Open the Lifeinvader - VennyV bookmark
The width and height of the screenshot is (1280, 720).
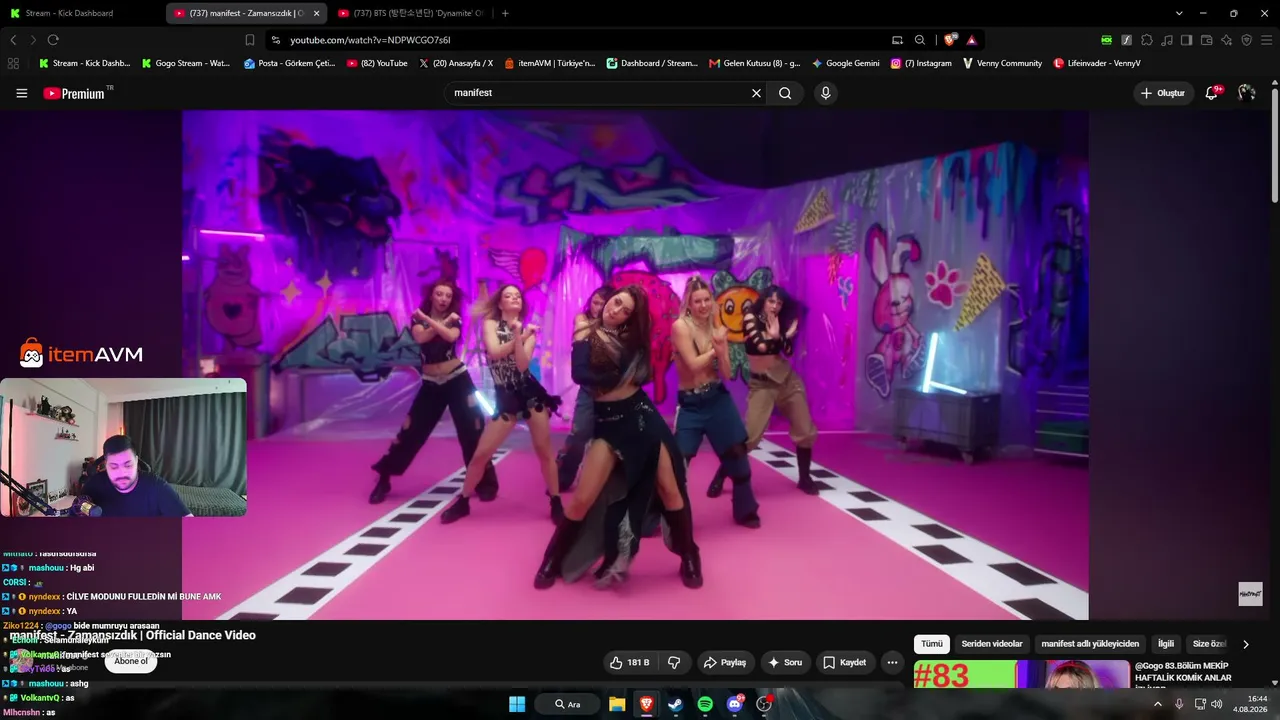coord(1097,63)
